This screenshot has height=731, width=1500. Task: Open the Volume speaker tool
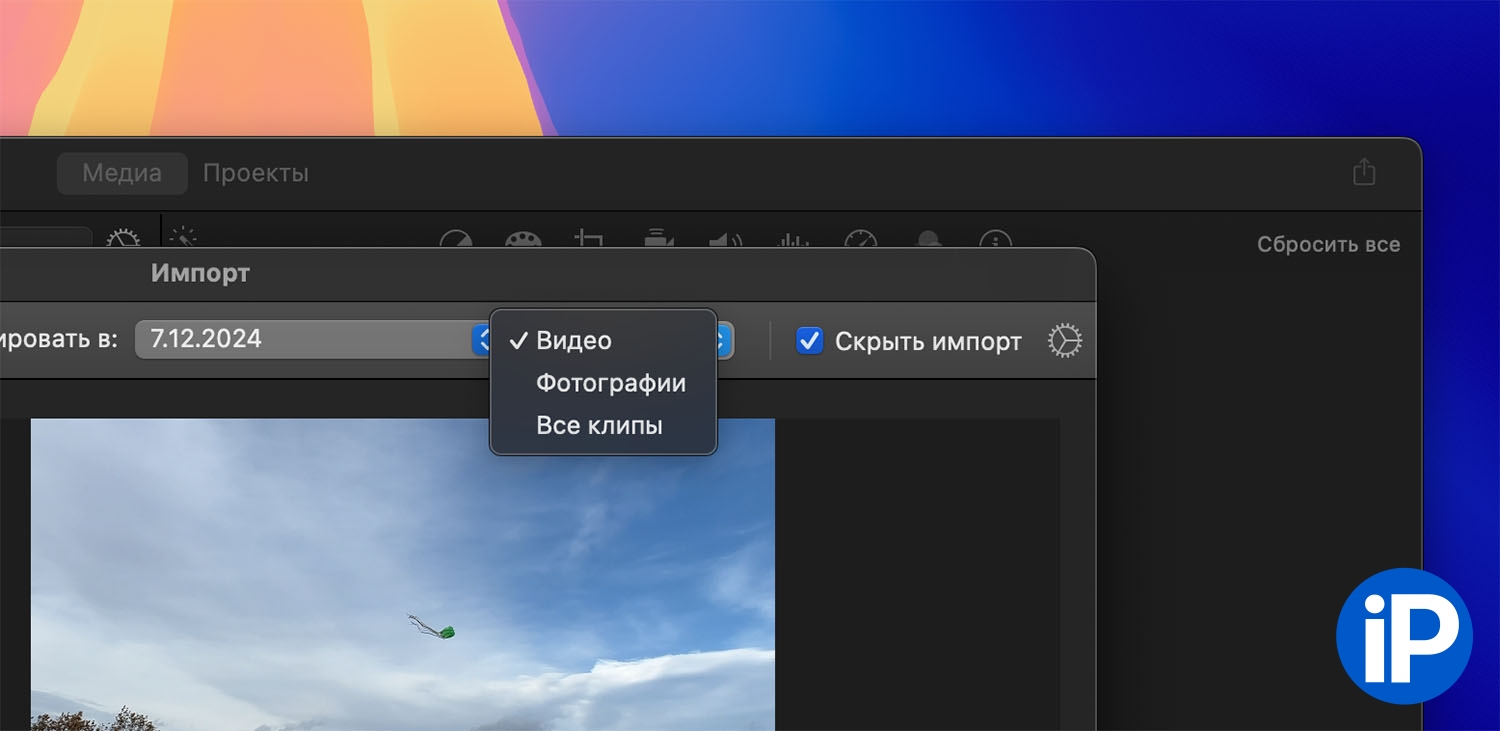point(725,240)
